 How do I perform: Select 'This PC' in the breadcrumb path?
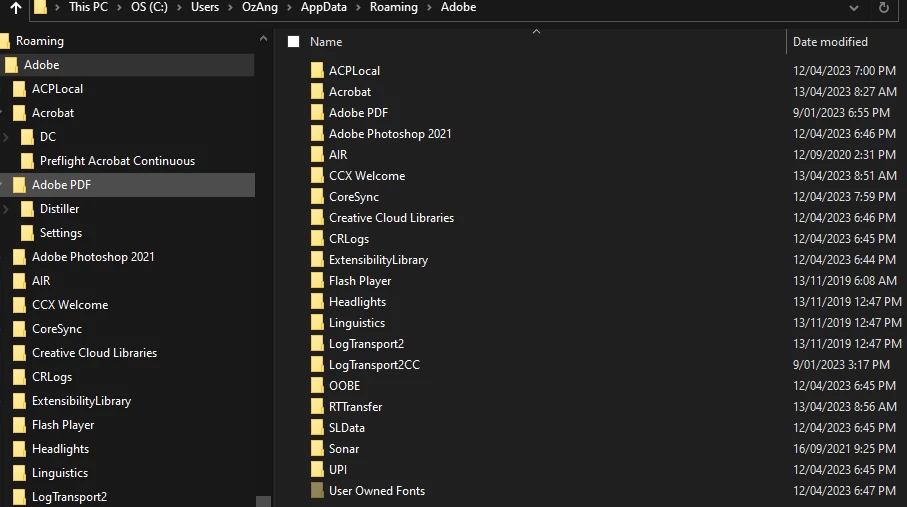click(x=88, y=8)
